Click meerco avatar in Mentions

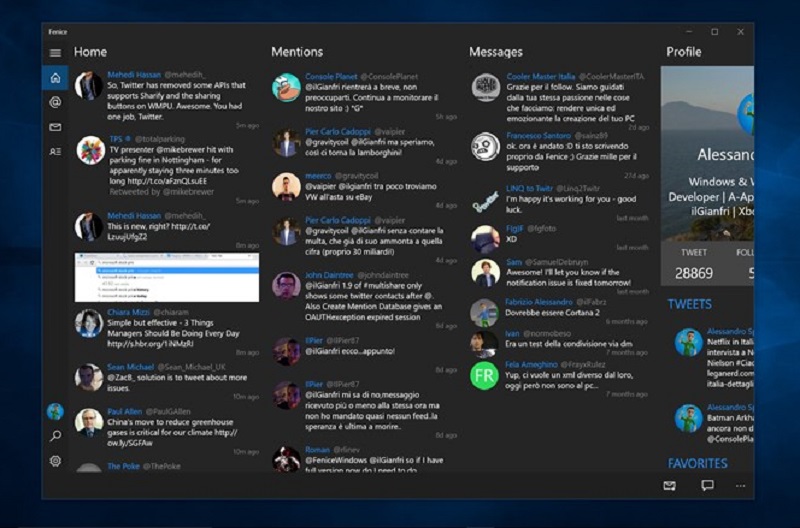pyautogui.click(x=286, y=187)
